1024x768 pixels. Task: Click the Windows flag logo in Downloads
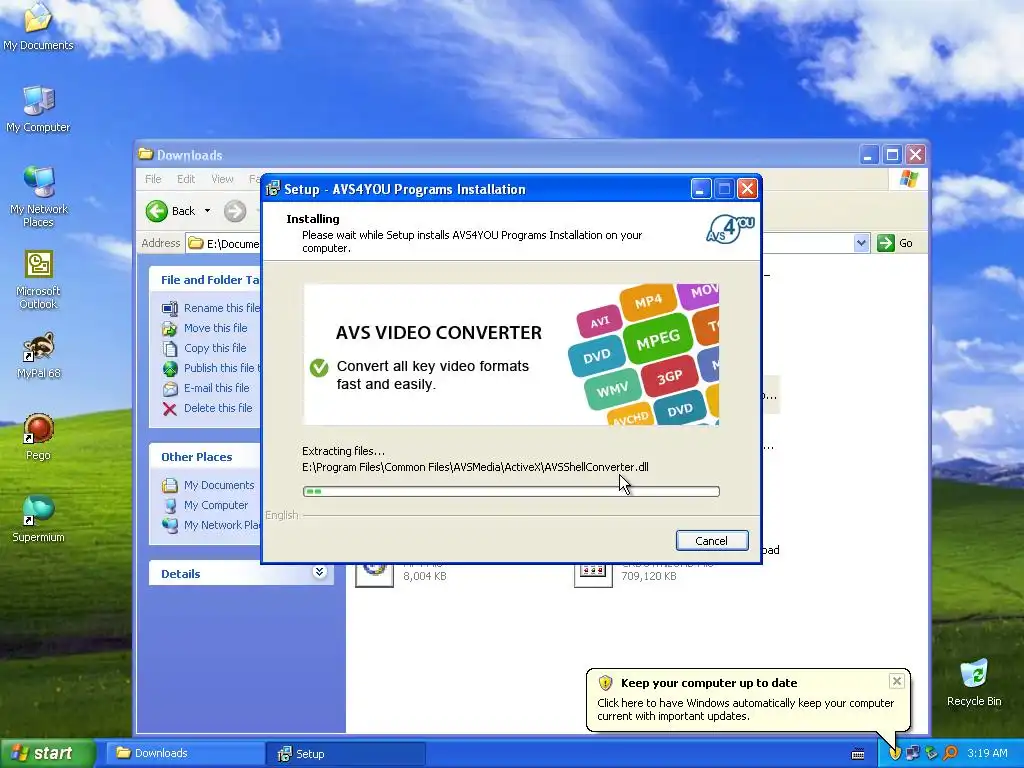[908, 179]
